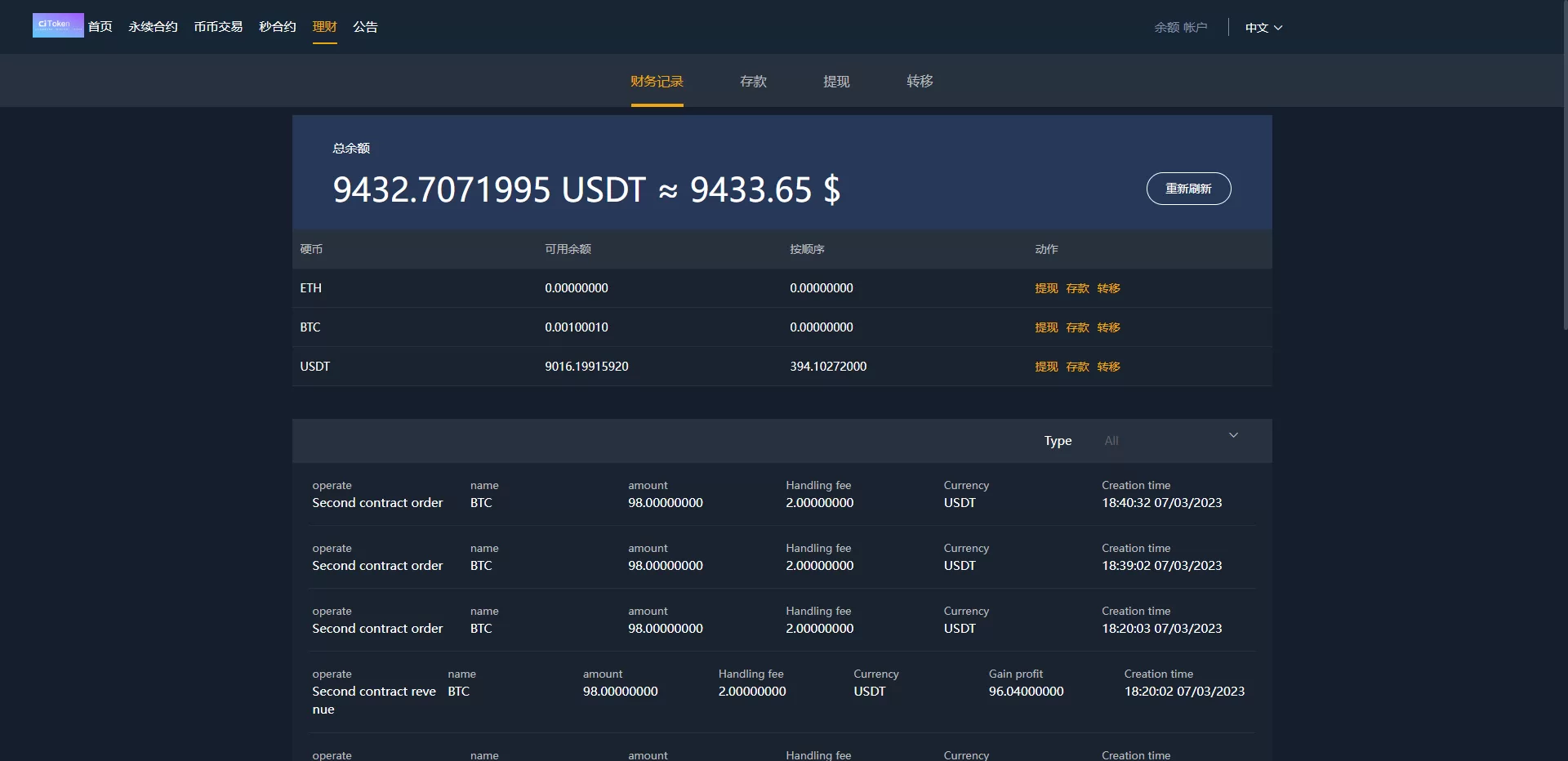Open 币币交易 spot trading page
1568x761 pixels.
pyautogui.click(x=218, y=27)
